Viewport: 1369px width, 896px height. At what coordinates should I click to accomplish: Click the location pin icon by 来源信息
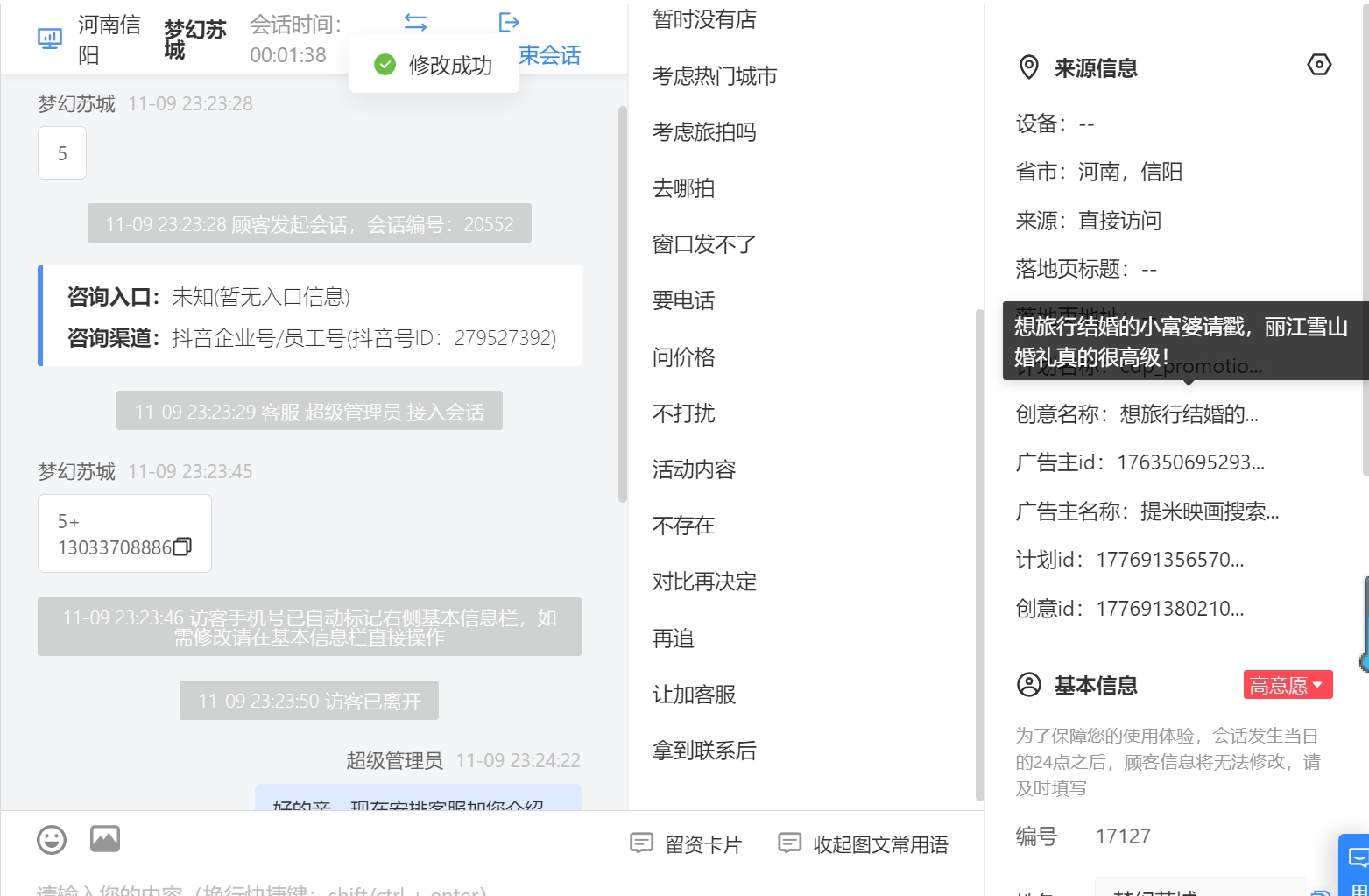[1029, 67]
